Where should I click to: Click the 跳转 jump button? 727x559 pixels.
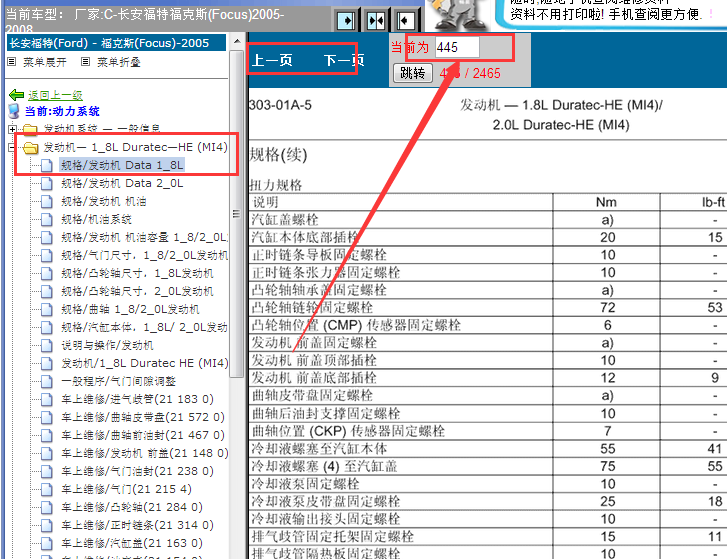point(413,73)
